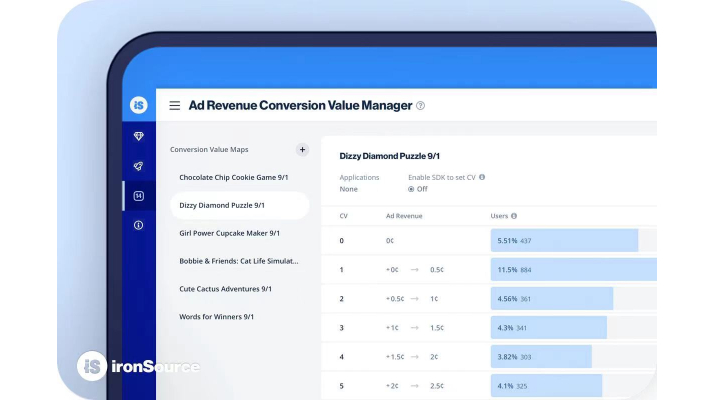
Task: Open Chocolate Chip Cookie Game 9/1 map
Action: pyautogui.click(x=233, y=177)
